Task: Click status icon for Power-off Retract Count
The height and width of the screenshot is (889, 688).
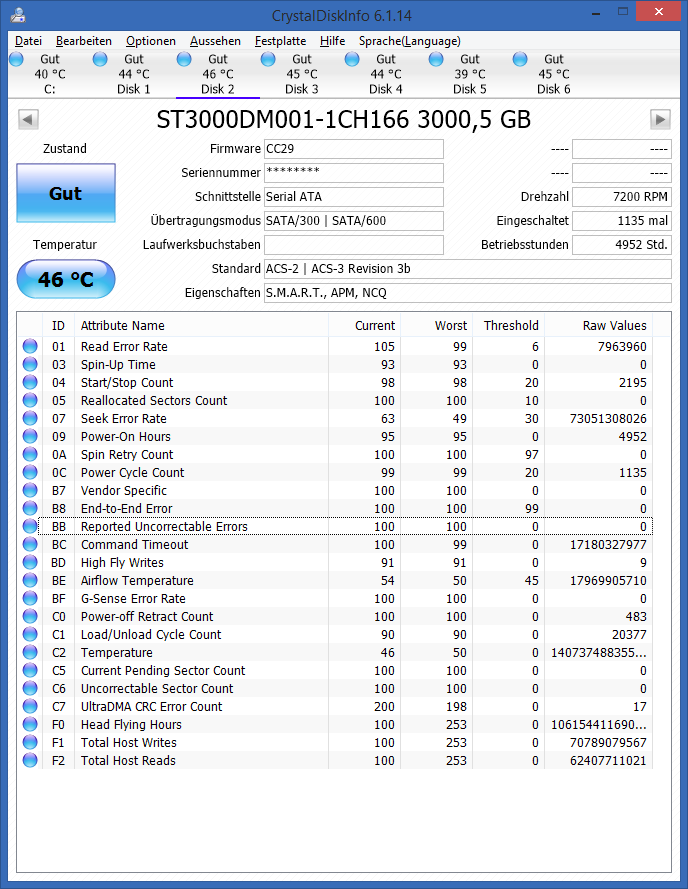Action: point(30,616)
